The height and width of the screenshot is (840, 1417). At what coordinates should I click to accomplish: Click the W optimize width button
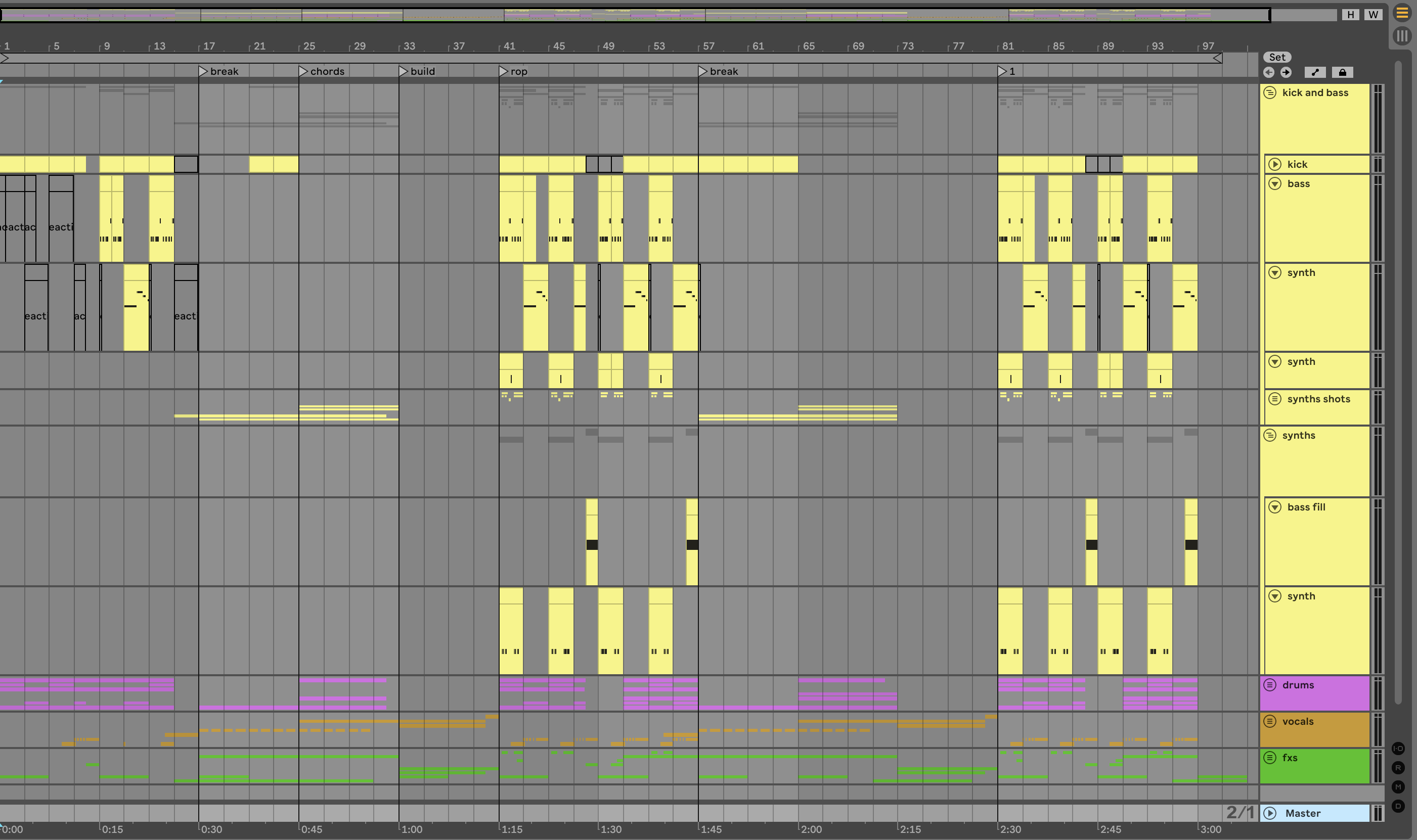1373,15
